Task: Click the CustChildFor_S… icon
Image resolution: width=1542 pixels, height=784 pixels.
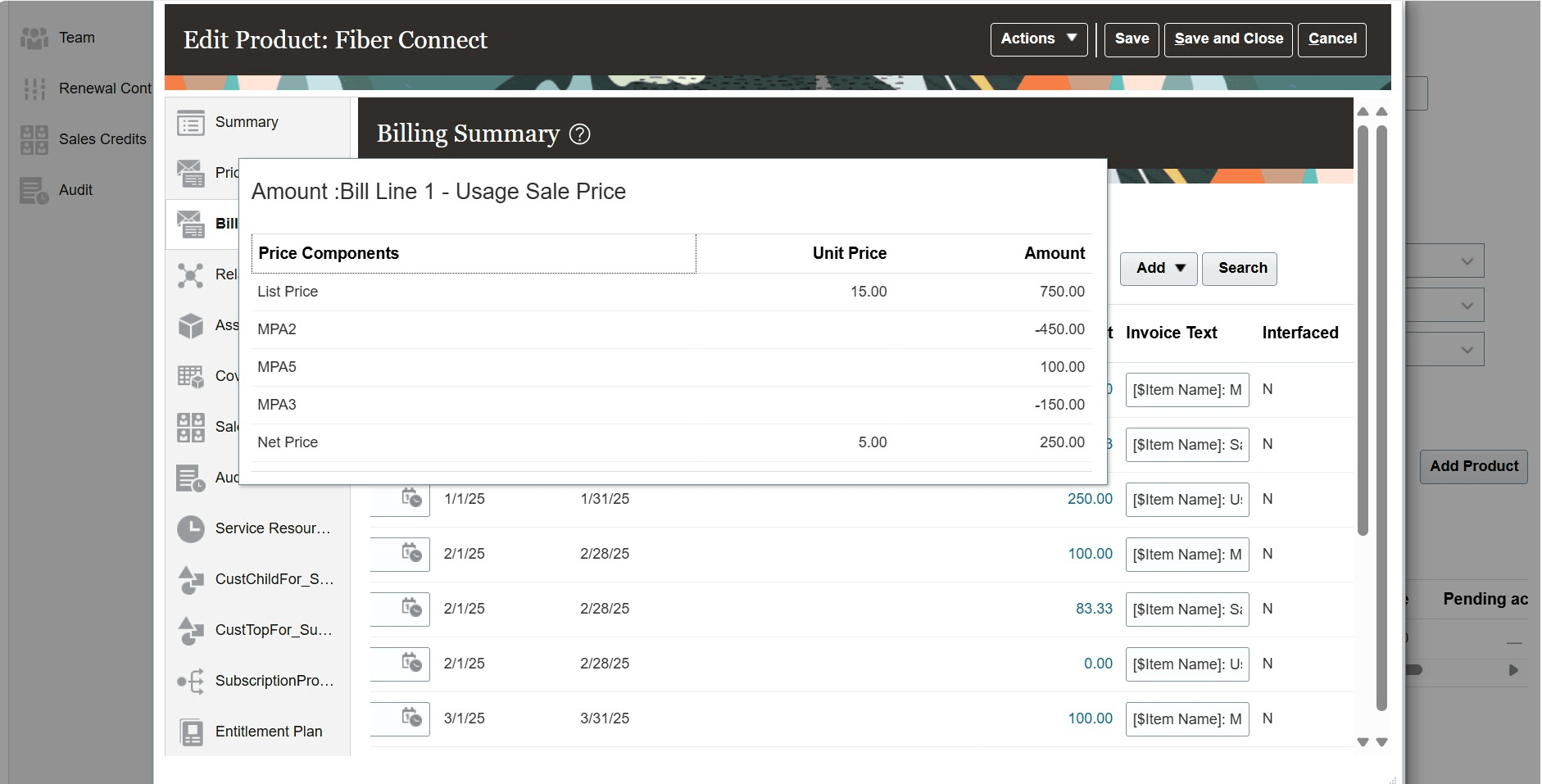Action: click(191, 579)
